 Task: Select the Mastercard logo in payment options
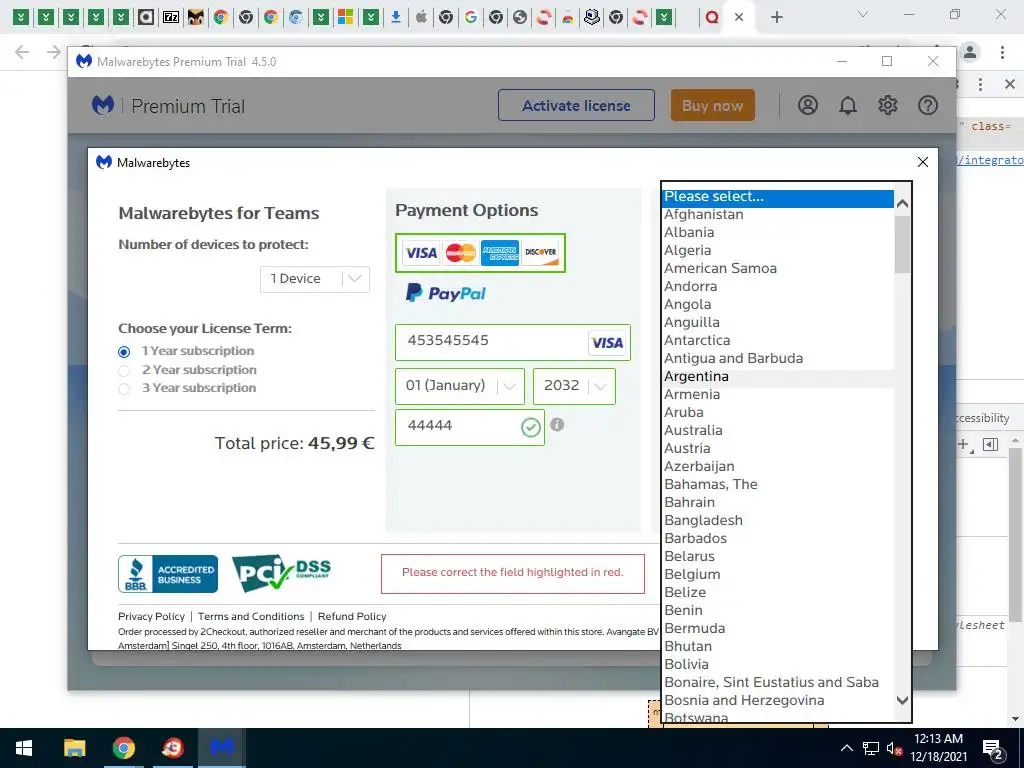point(460,253)
